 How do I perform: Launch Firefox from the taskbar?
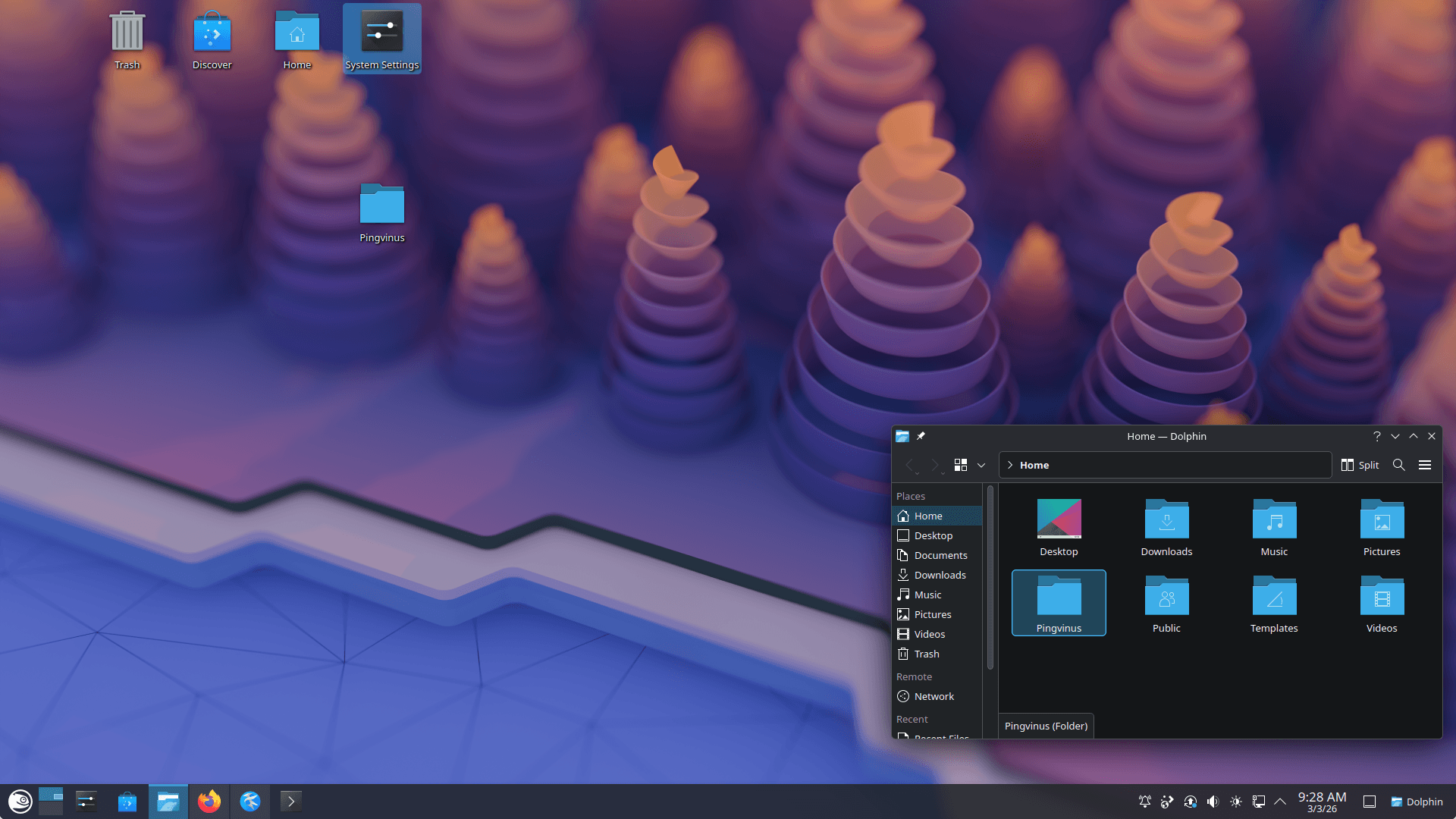coord(209,802)
